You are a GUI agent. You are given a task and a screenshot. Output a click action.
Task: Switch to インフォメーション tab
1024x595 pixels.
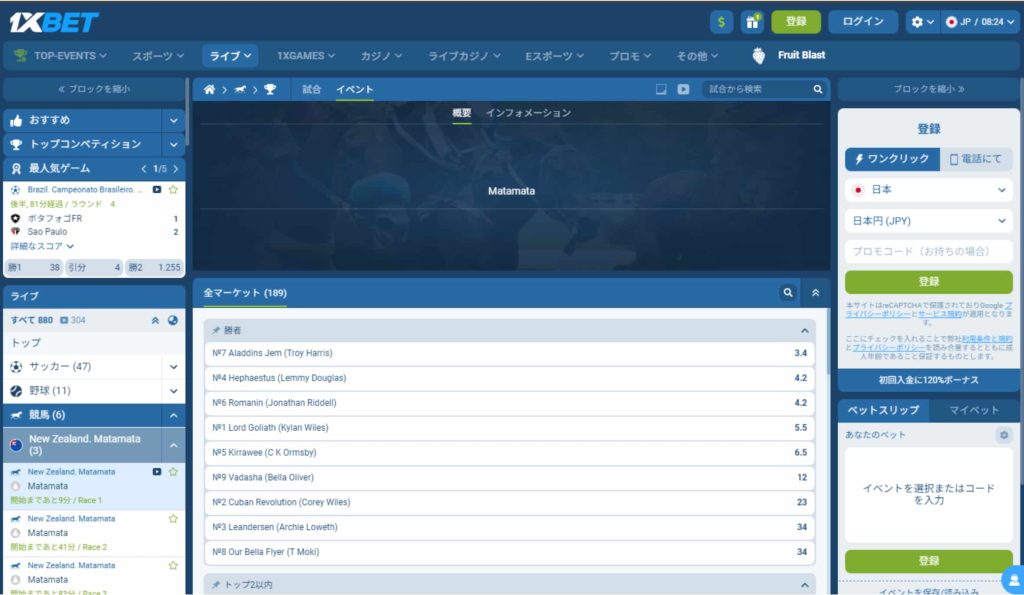[528, 113]
